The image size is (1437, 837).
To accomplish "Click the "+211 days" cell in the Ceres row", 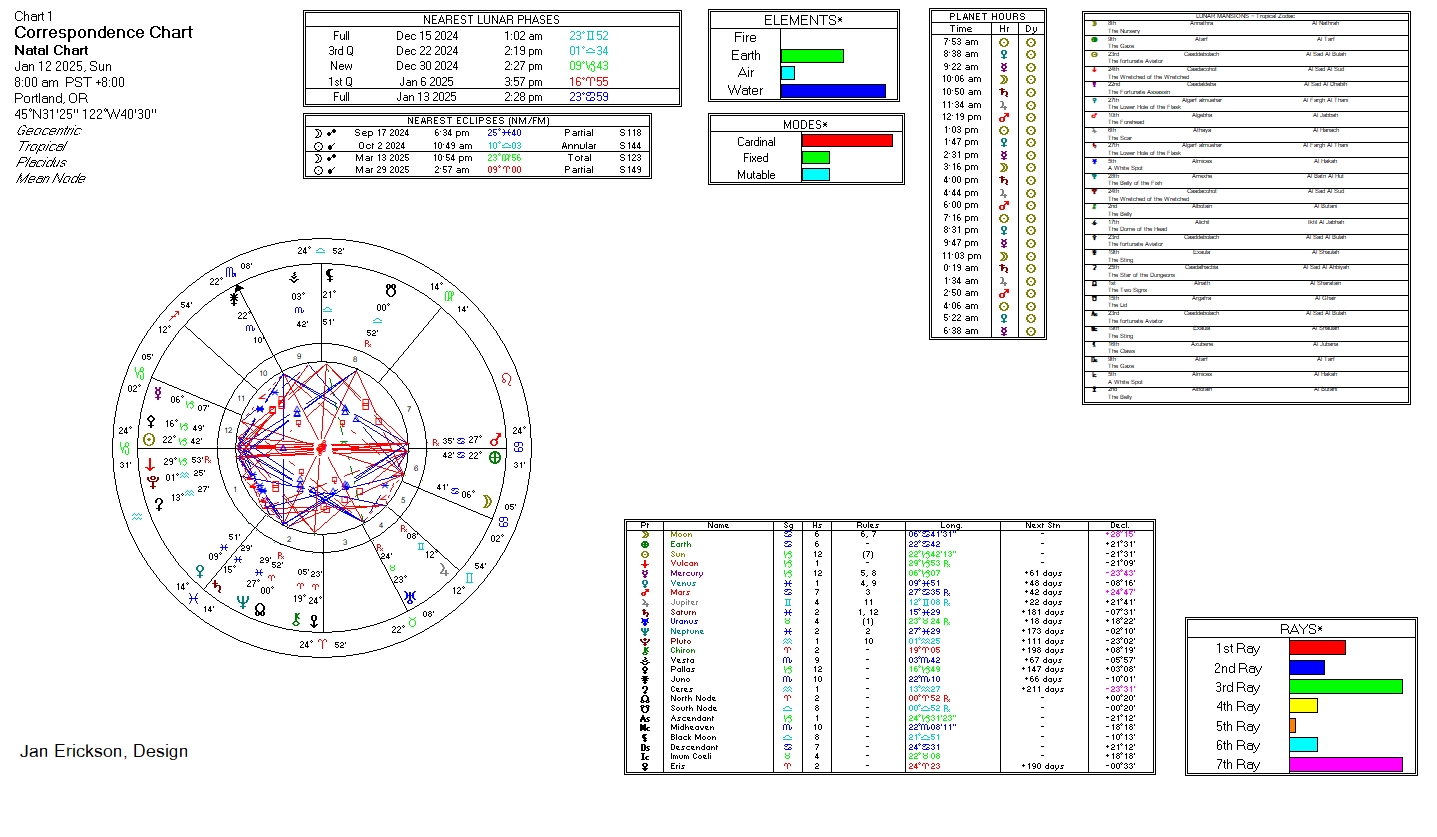I will (x=1041, y=689).
